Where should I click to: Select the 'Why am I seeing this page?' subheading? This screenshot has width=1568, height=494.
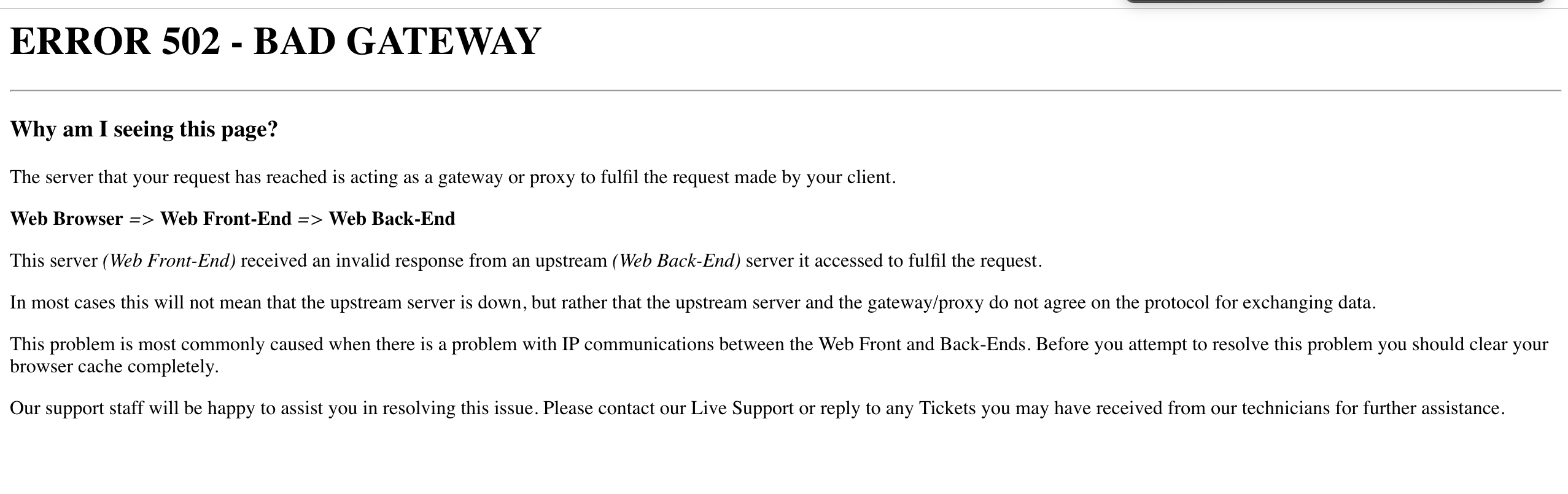pyautogui.click(x=144, y=129)
